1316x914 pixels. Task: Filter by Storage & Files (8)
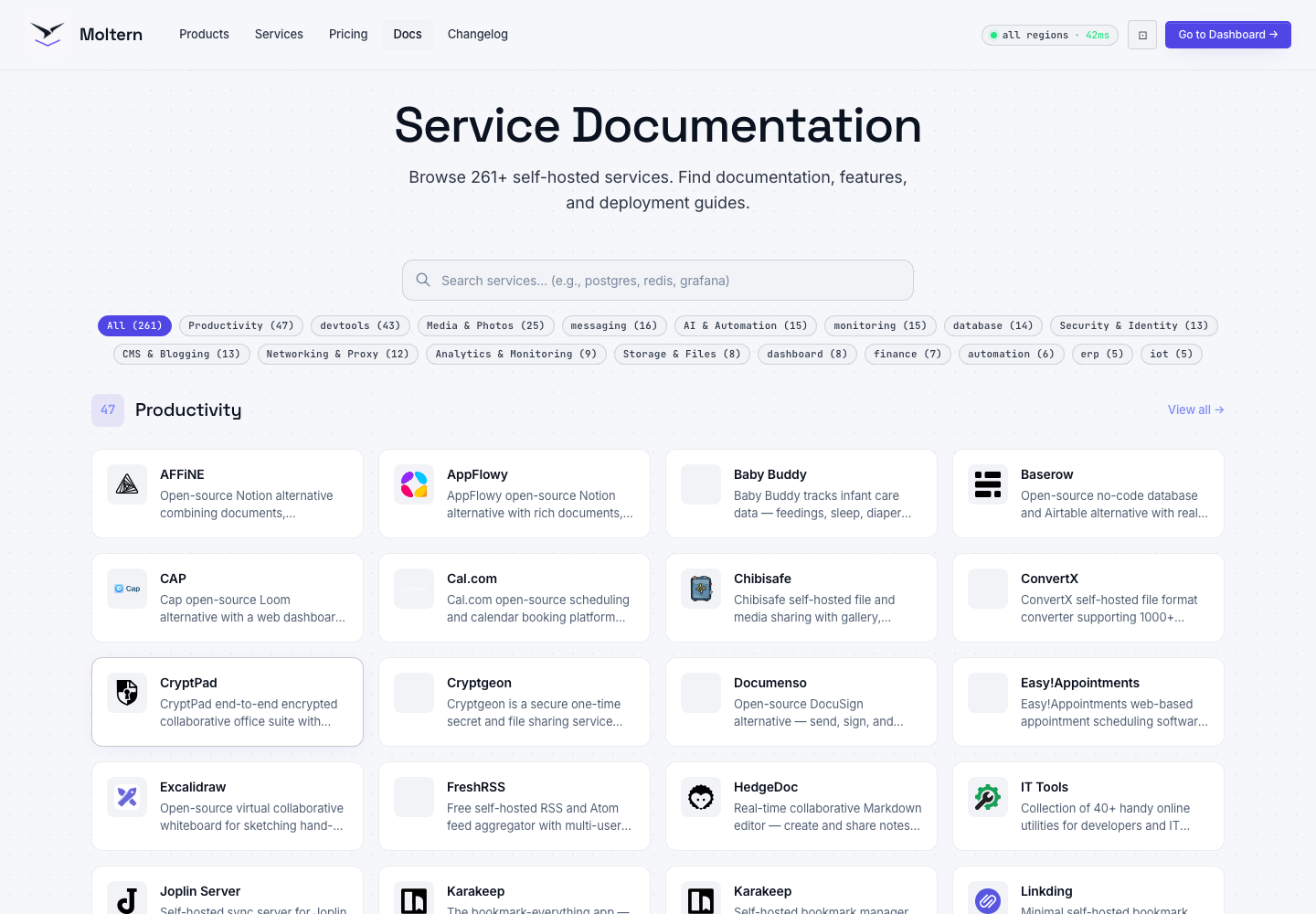point(682,354)
